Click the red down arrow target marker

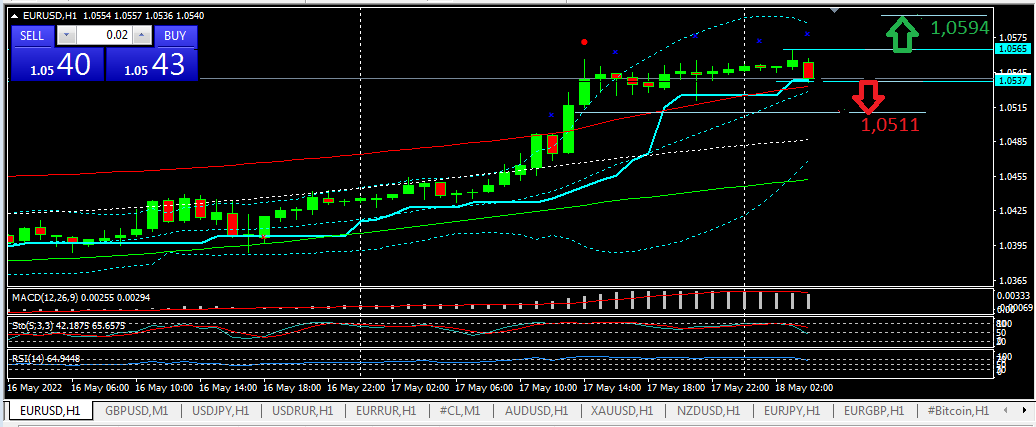point(867,97)
